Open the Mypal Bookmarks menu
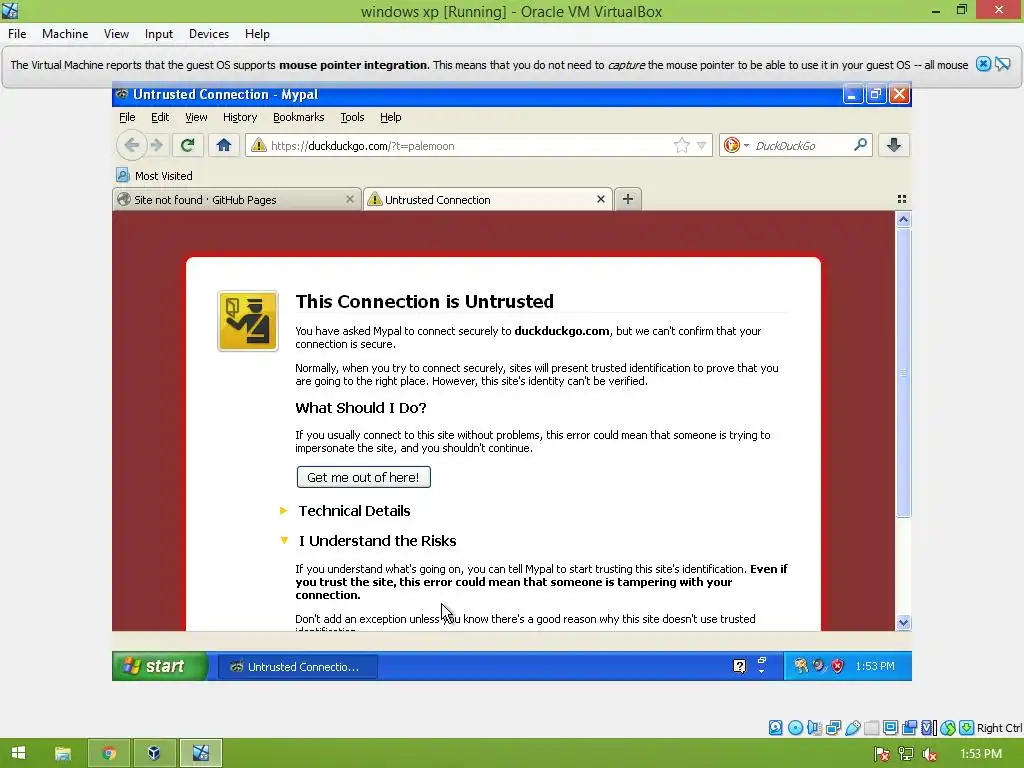 (298, 117)
